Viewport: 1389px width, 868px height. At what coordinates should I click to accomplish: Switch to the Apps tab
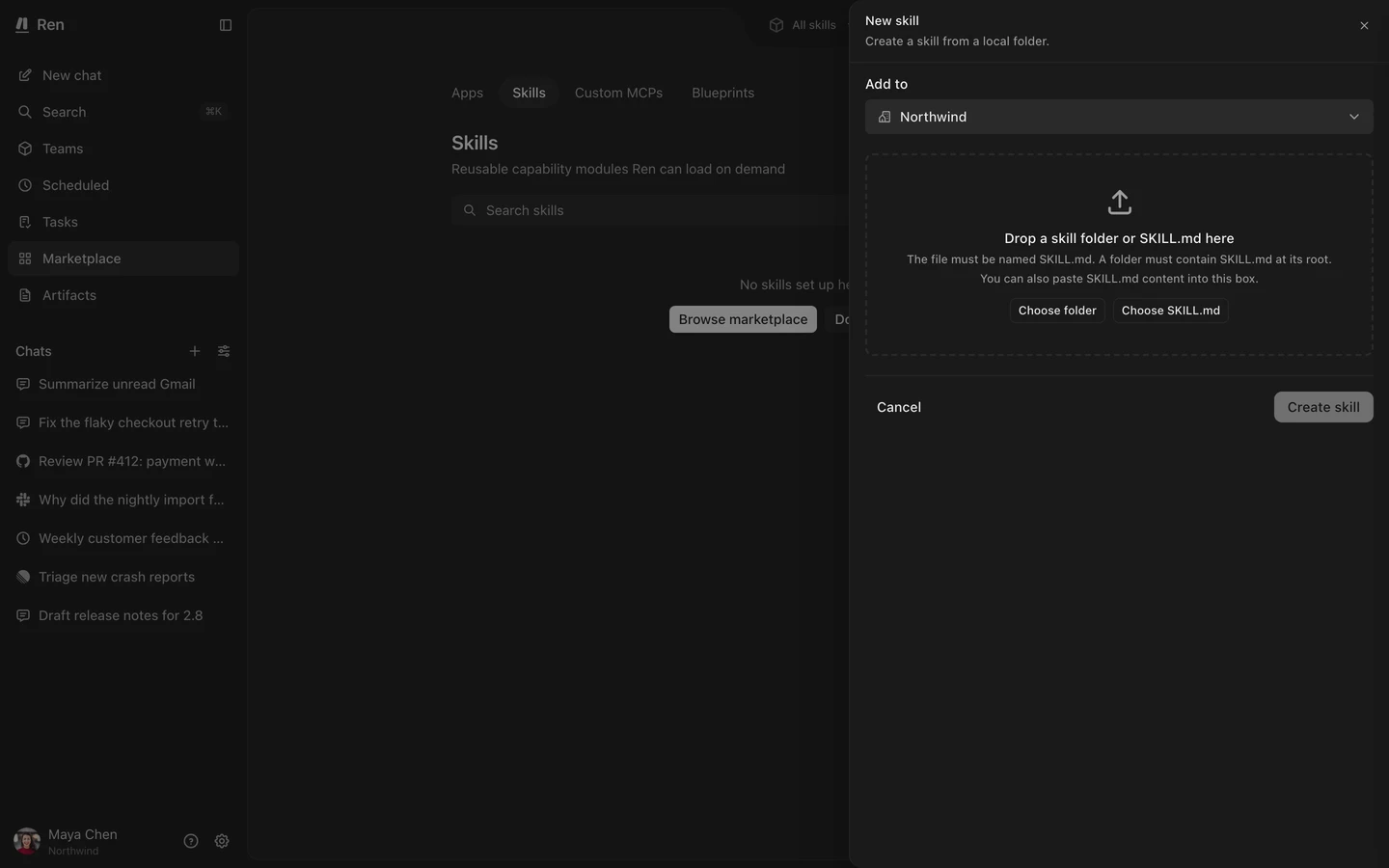(x=467, y=93)
